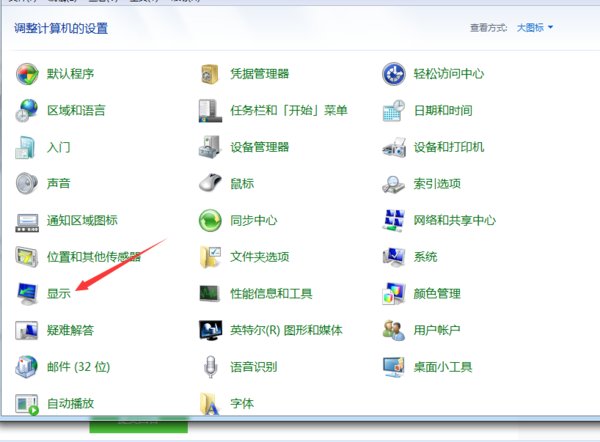The width and height of the screenshot is (600, 442).
Task: Click the 区域和语言 globe icon
Action: (27, 111)
